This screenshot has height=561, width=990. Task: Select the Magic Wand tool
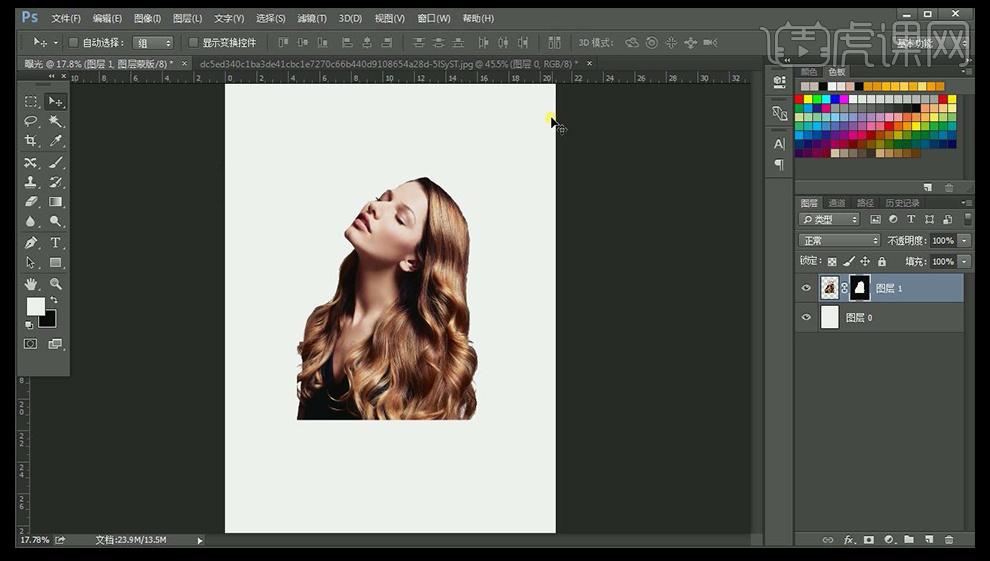(56, 121)
